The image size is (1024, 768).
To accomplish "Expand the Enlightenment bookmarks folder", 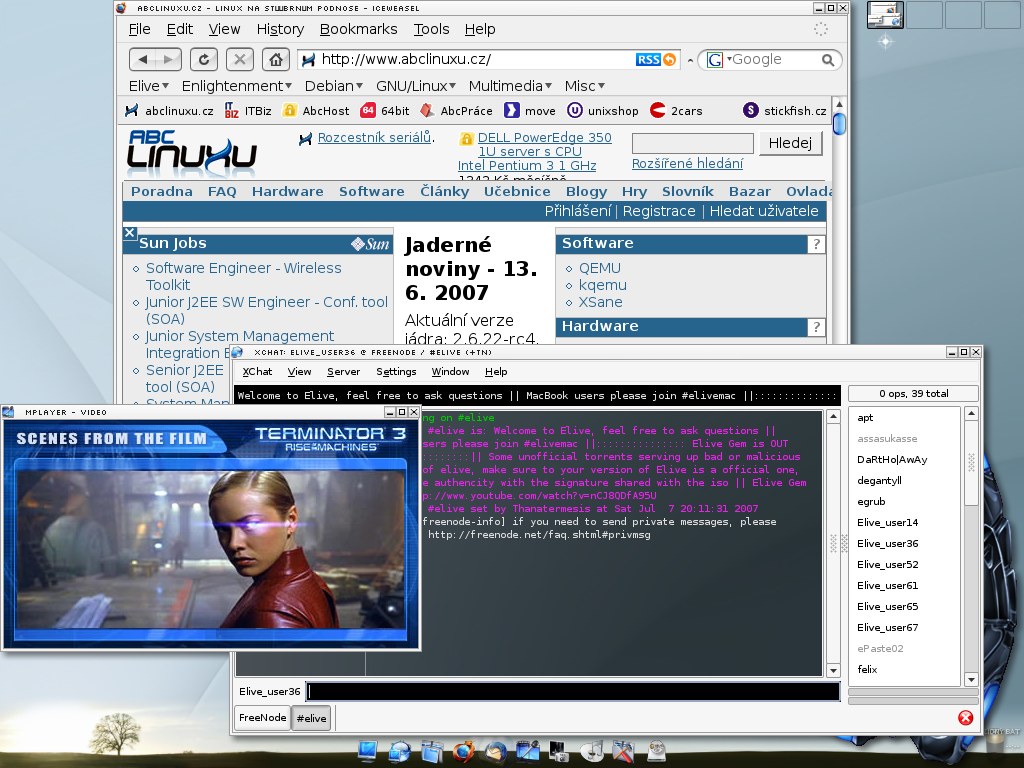I will [236, 86].
